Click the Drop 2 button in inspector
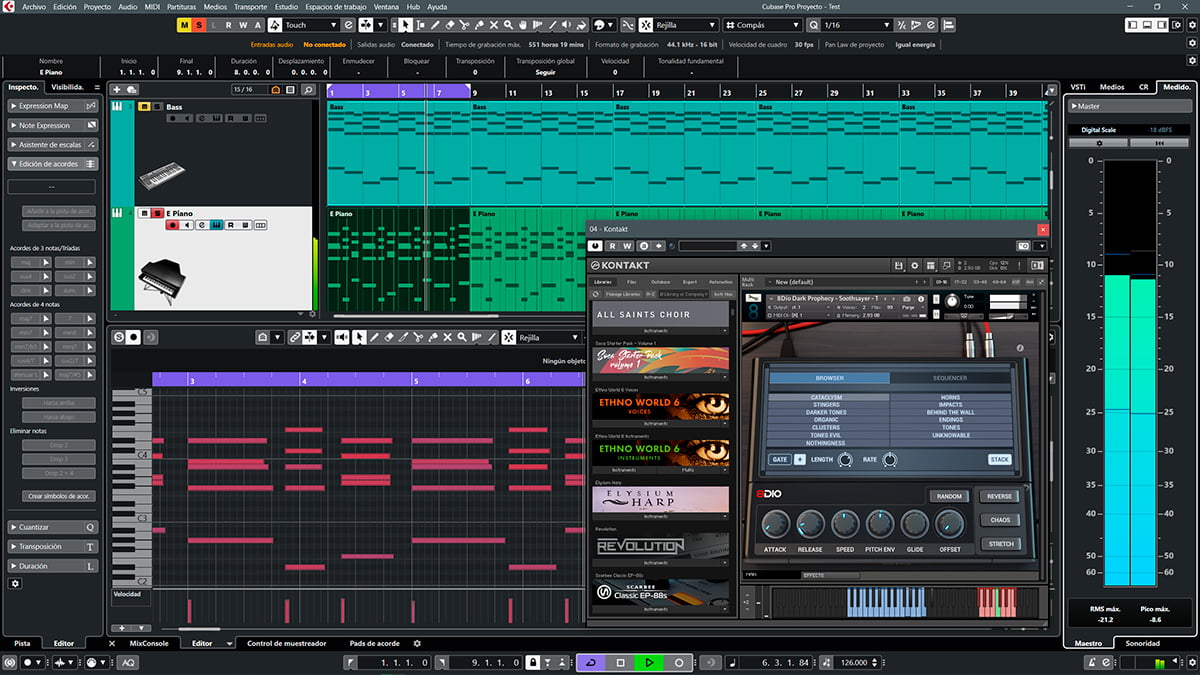The image size is (1200, 675). (58, 445)
